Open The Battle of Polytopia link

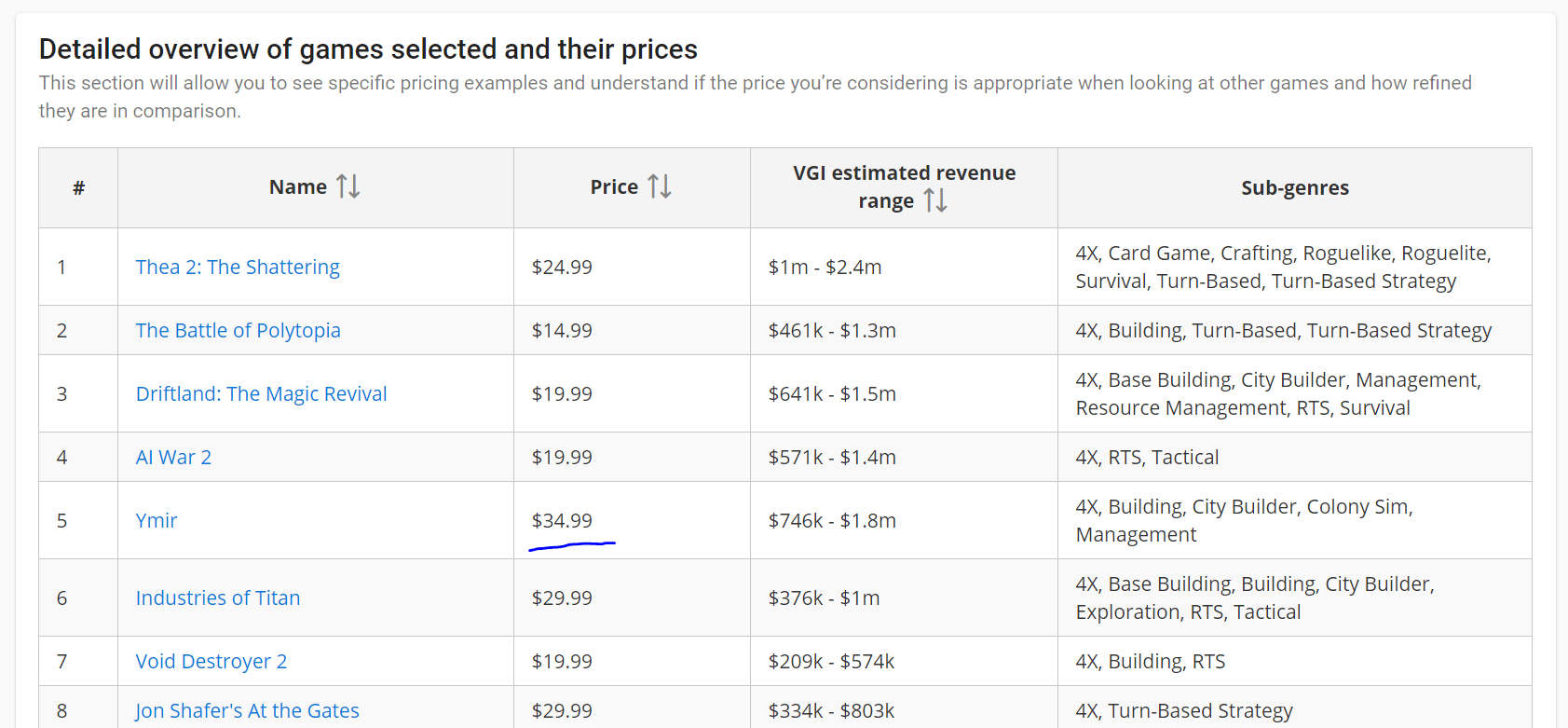pos(238,330)
